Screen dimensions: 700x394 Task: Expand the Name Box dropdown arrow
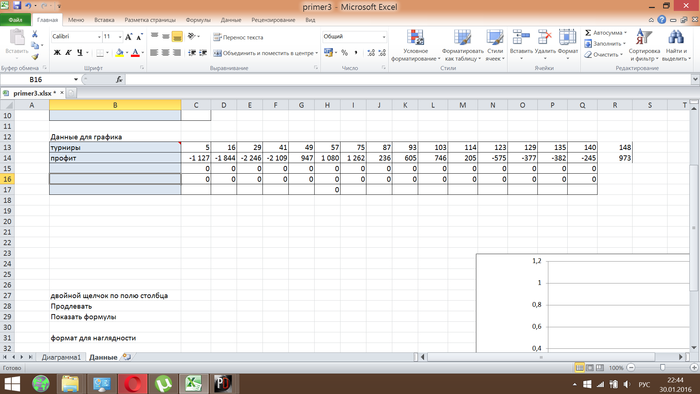[76, 79]
